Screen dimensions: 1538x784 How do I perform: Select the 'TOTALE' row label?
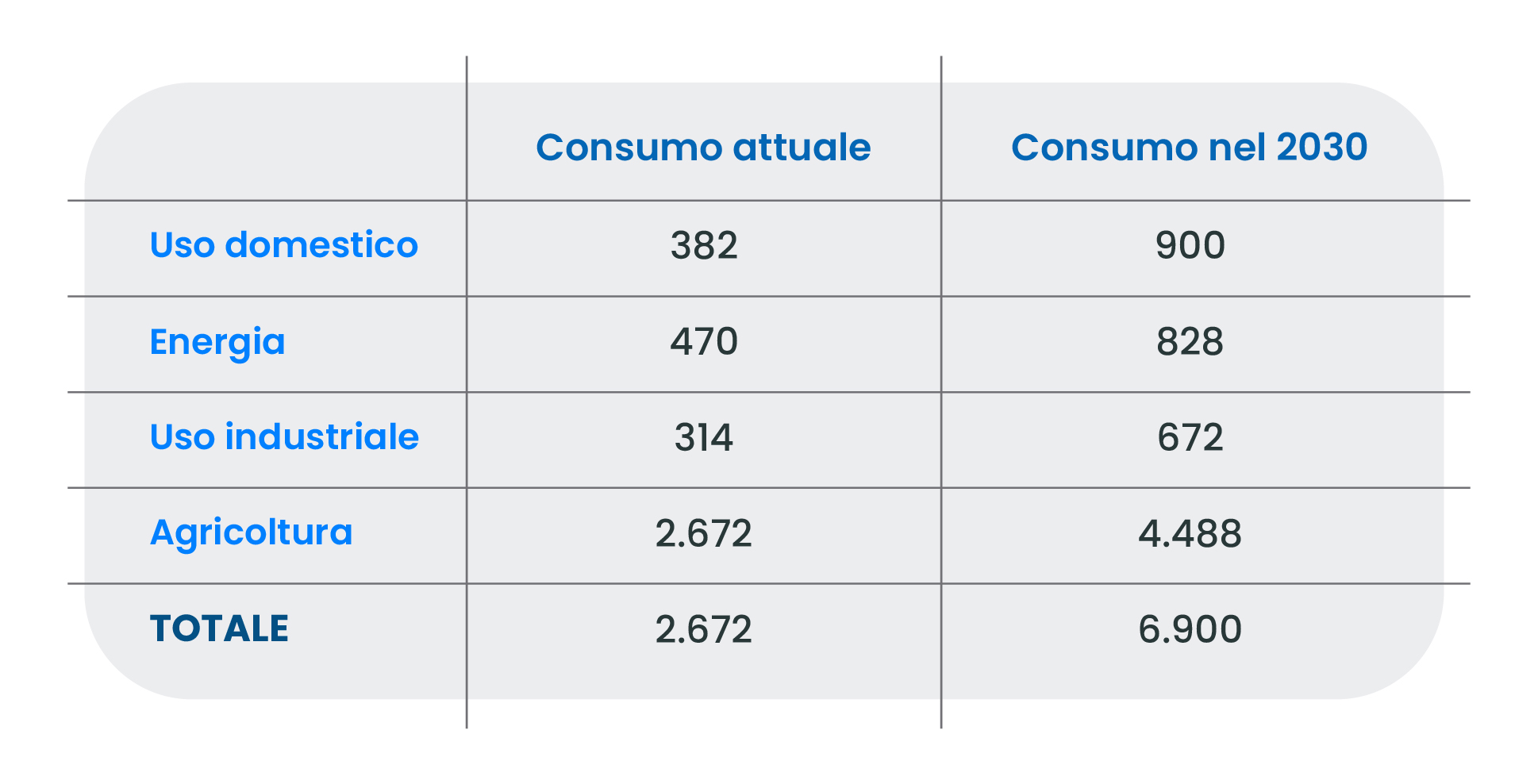point(219,628)
